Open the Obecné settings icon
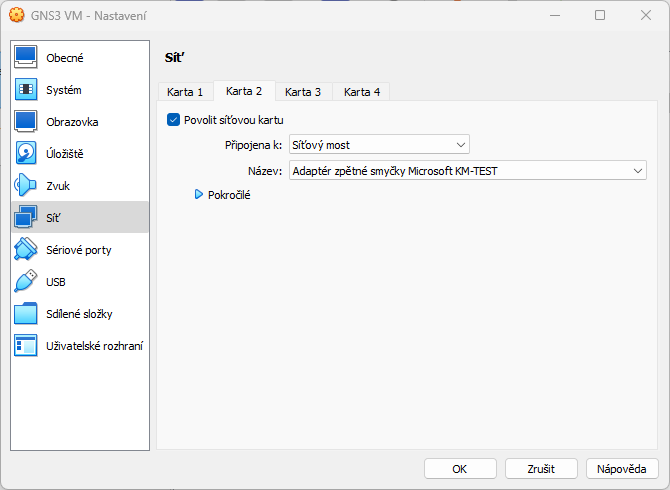 click(26, 57)
